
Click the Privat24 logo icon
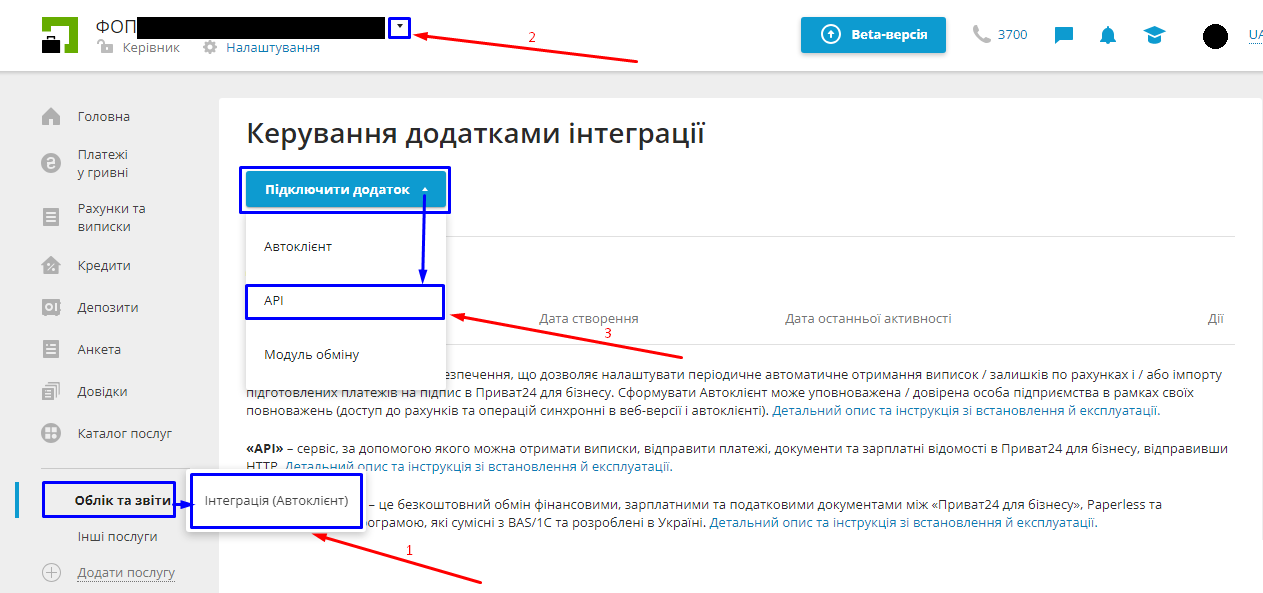[59, 36]
